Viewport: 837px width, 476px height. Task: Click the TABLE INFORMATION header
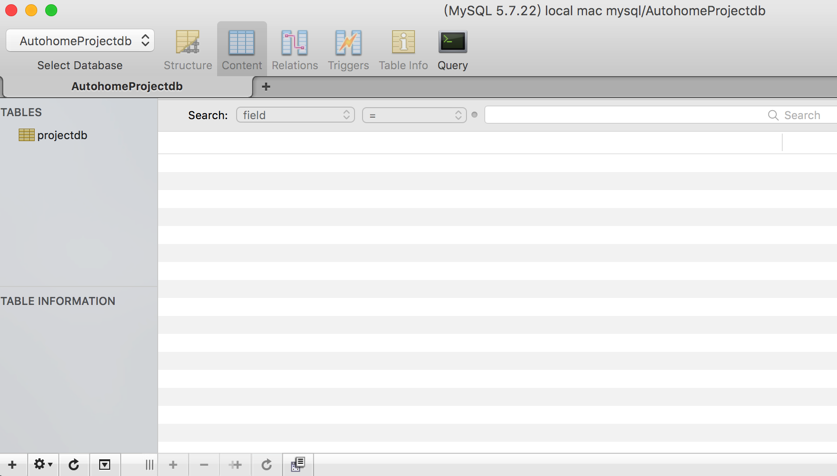coord(58,301)
